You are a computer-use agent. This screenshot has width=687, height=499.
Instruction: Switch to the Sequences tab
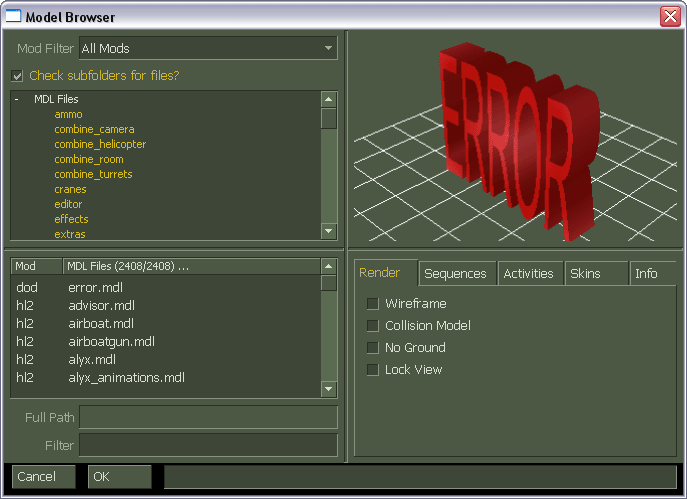[x=455, y=274]
